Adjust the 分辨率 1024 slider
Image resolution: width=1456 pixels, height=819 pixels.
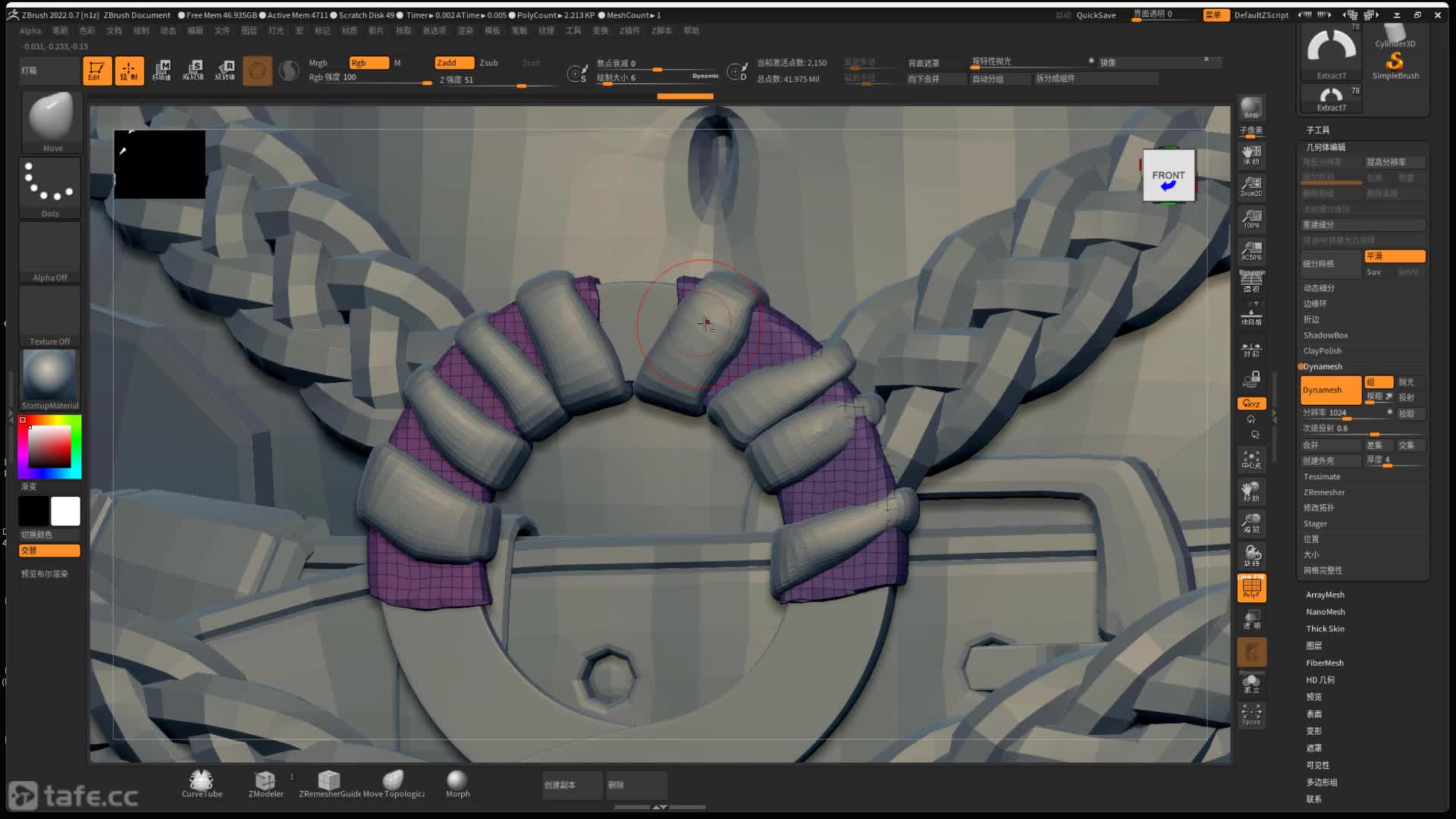coord(1348,413)
